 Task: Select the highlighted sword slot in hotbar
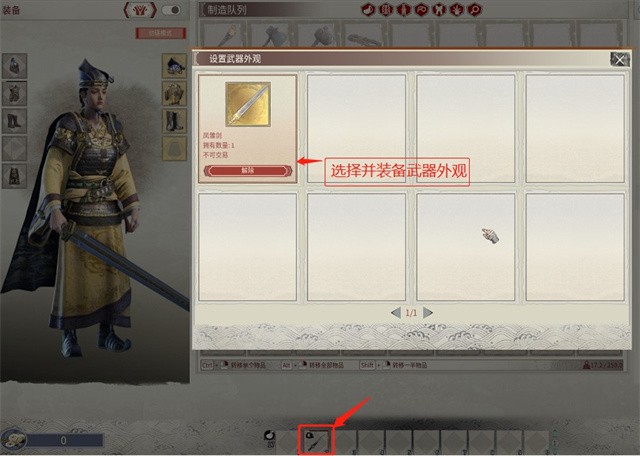point(316,440)
